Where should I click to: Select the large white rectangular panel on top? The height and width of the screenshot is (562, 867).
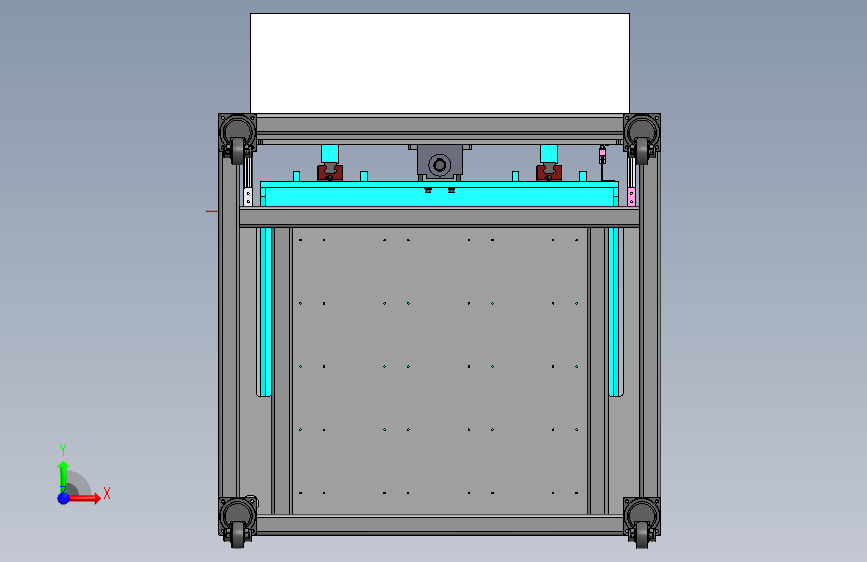click(440, 63)
